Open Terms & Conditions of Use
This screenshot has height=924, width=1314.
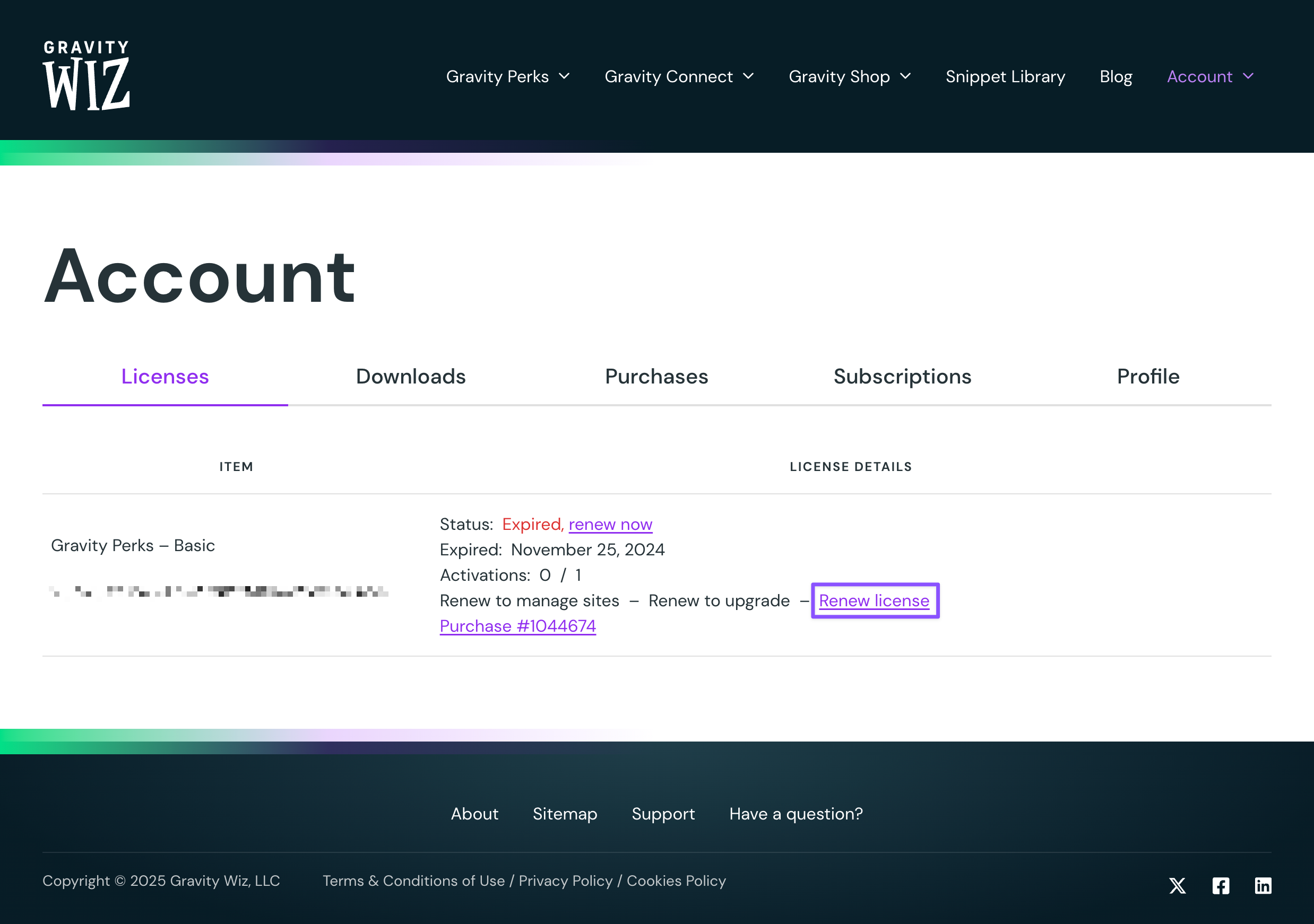[414, 881]
